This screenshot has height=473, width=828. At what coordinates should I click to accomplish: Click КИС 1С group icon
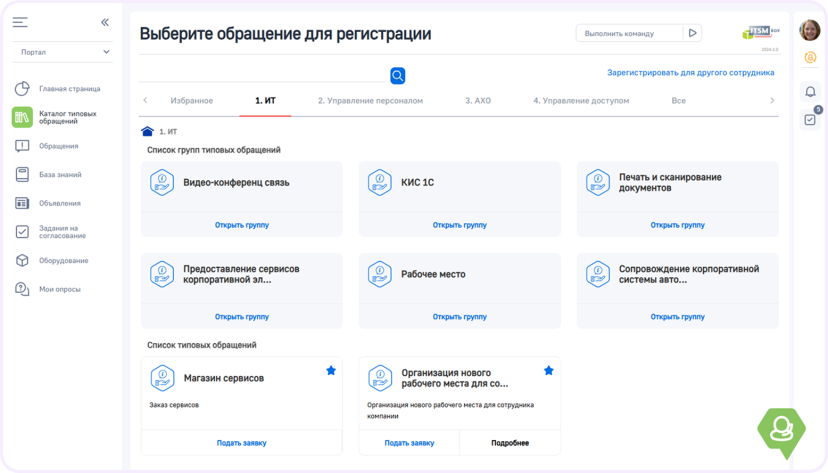coord(380,183)
